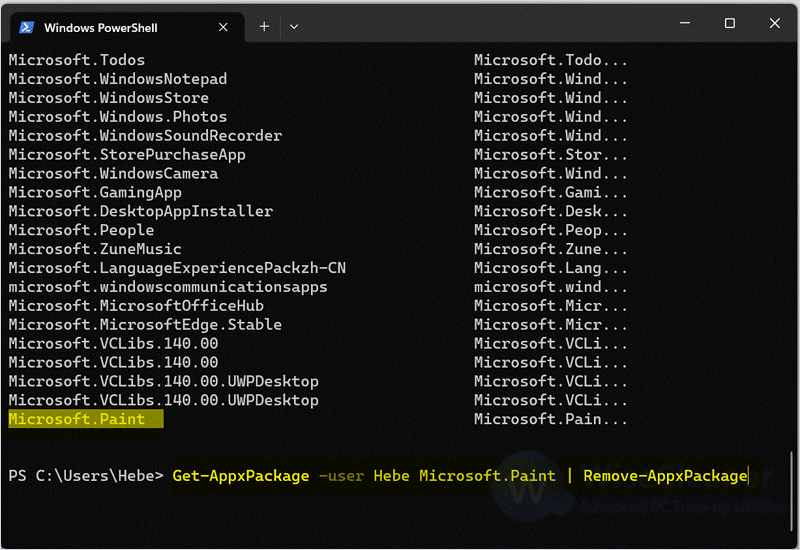Click Microsoft.Pain... in right column

click(x=551, y=419)
